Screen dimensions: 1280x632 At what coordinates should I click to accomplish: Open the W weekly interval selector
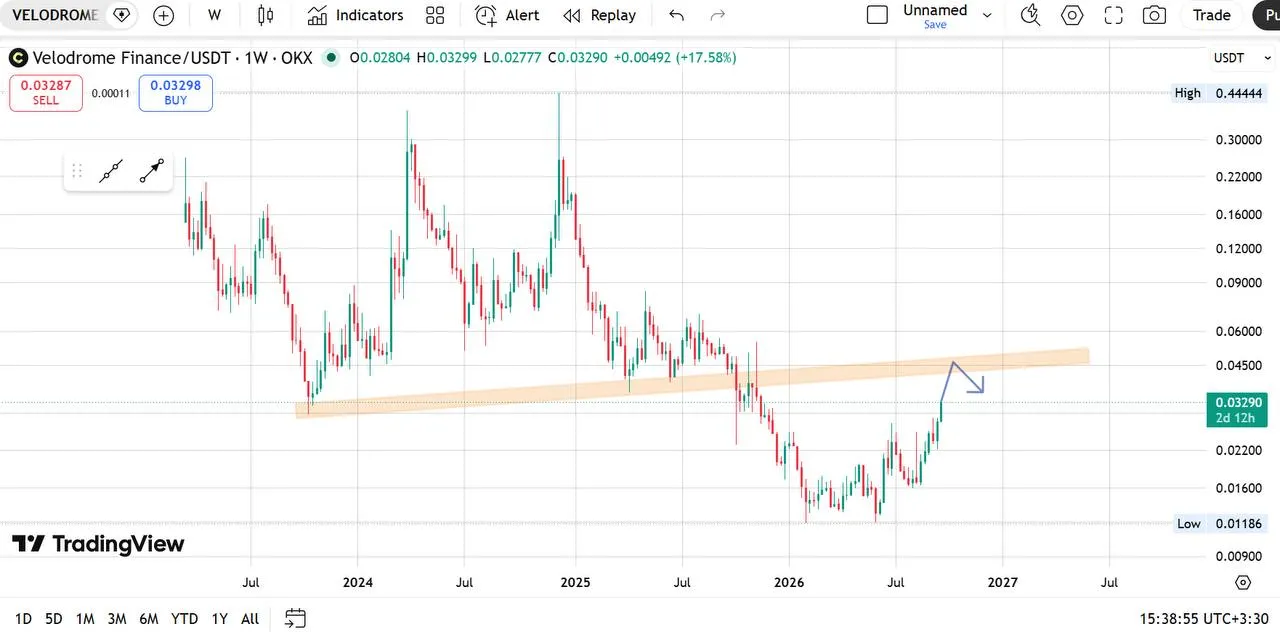(215, 15)
